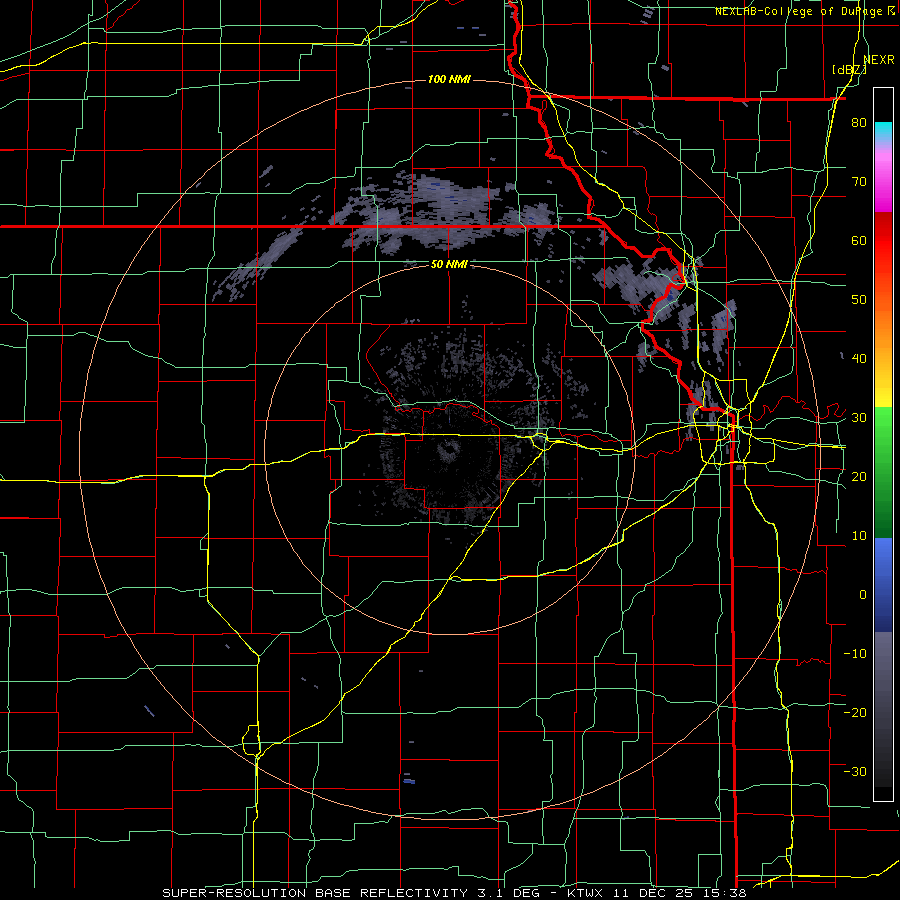Click the -10 value on color scale
The width and height of the screenshot is (900, 900).
pyautogui.click(x=855, y=653)
